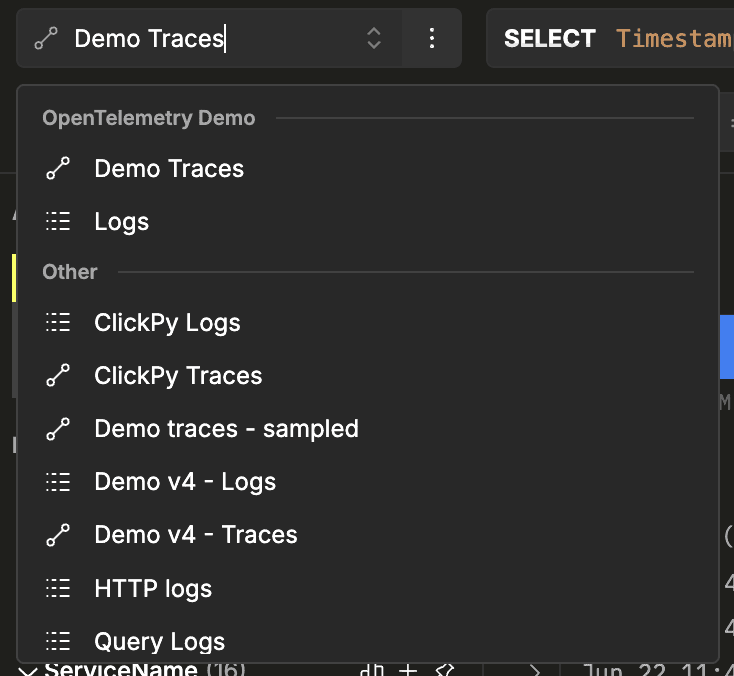The height and width of the screenshot is (676, 734).
Task: Click the list icon beside HTTP logs
Action: pos(58,588)
